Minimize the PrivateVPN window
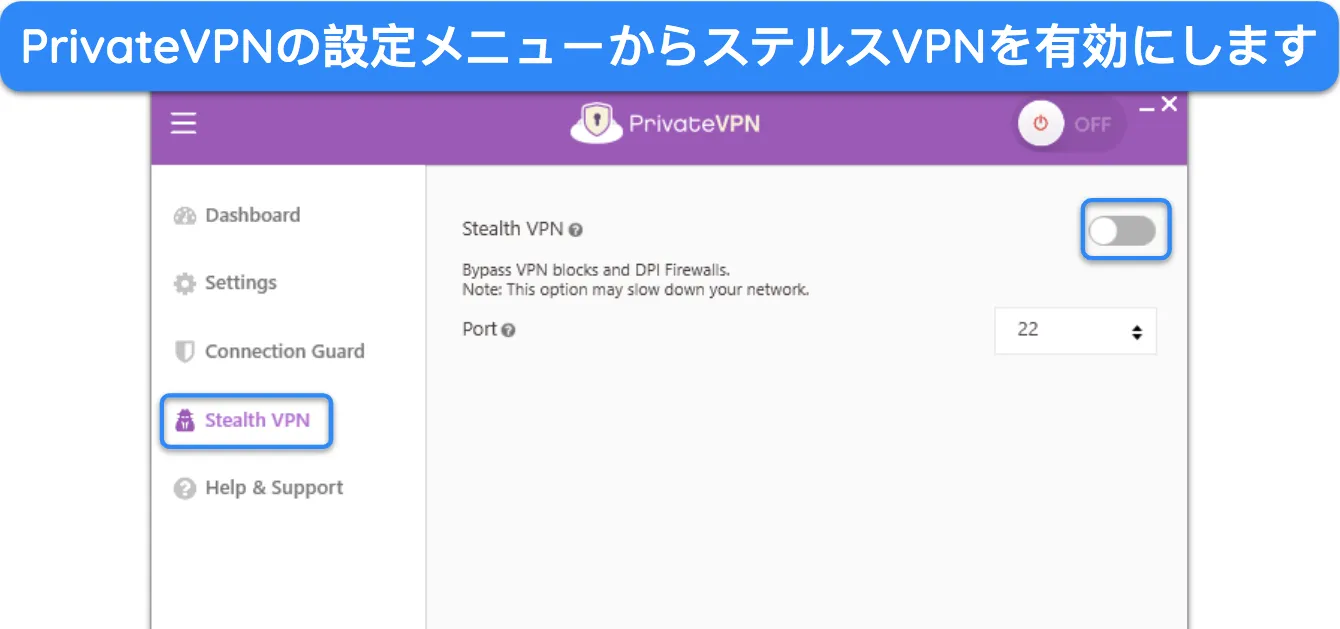This screenshot has height=629, width=1340. (1147, 106)
